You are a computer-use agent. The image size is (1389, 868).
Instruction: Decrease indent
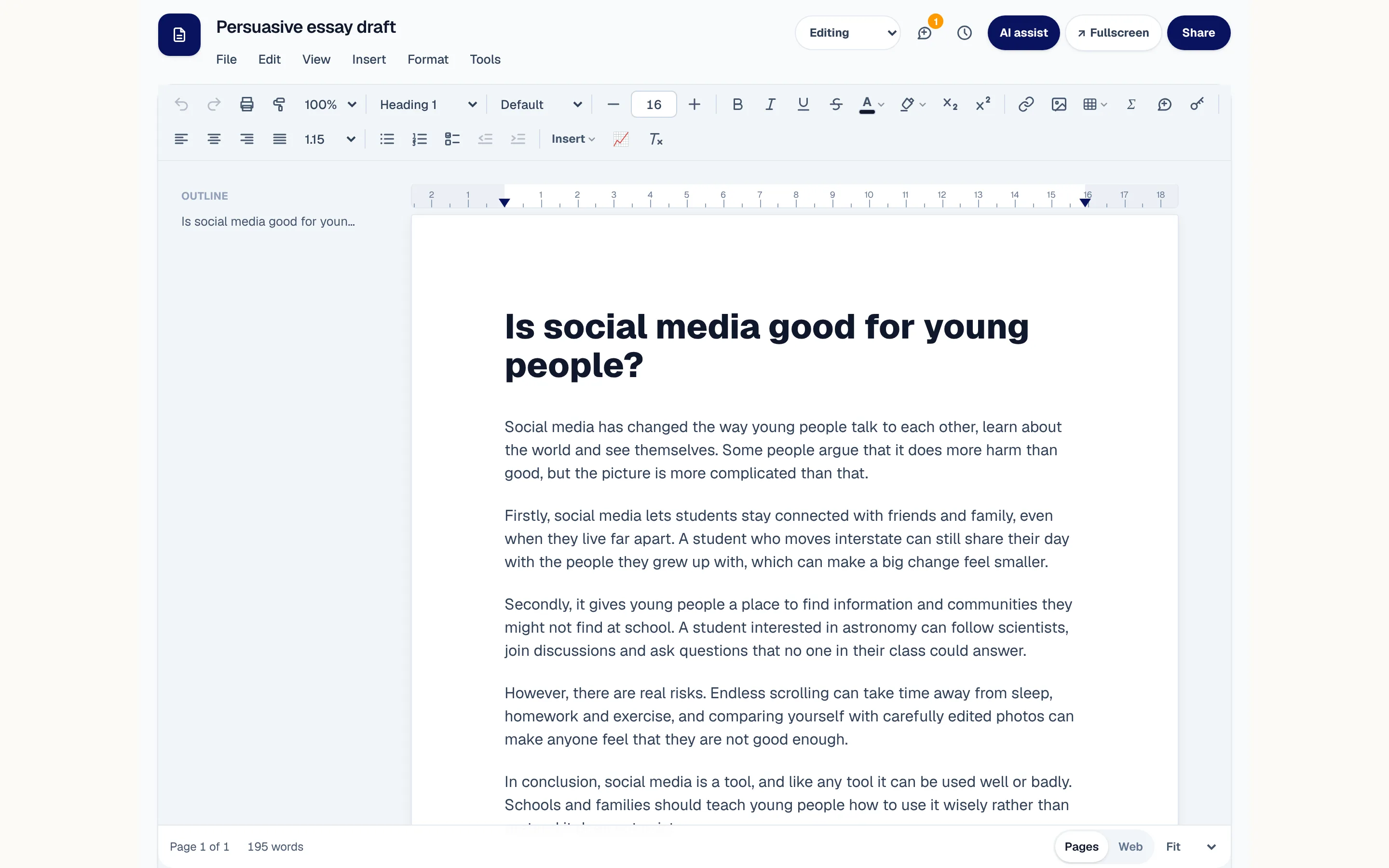point(485,139)
